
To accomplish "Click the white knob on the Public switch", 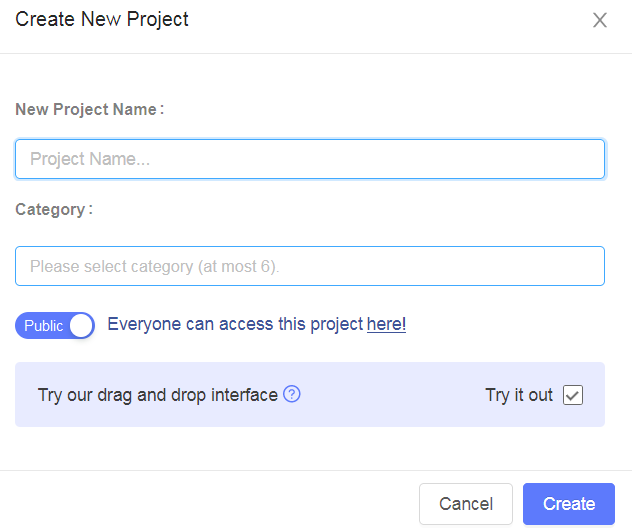I will (x=81, y=325).
